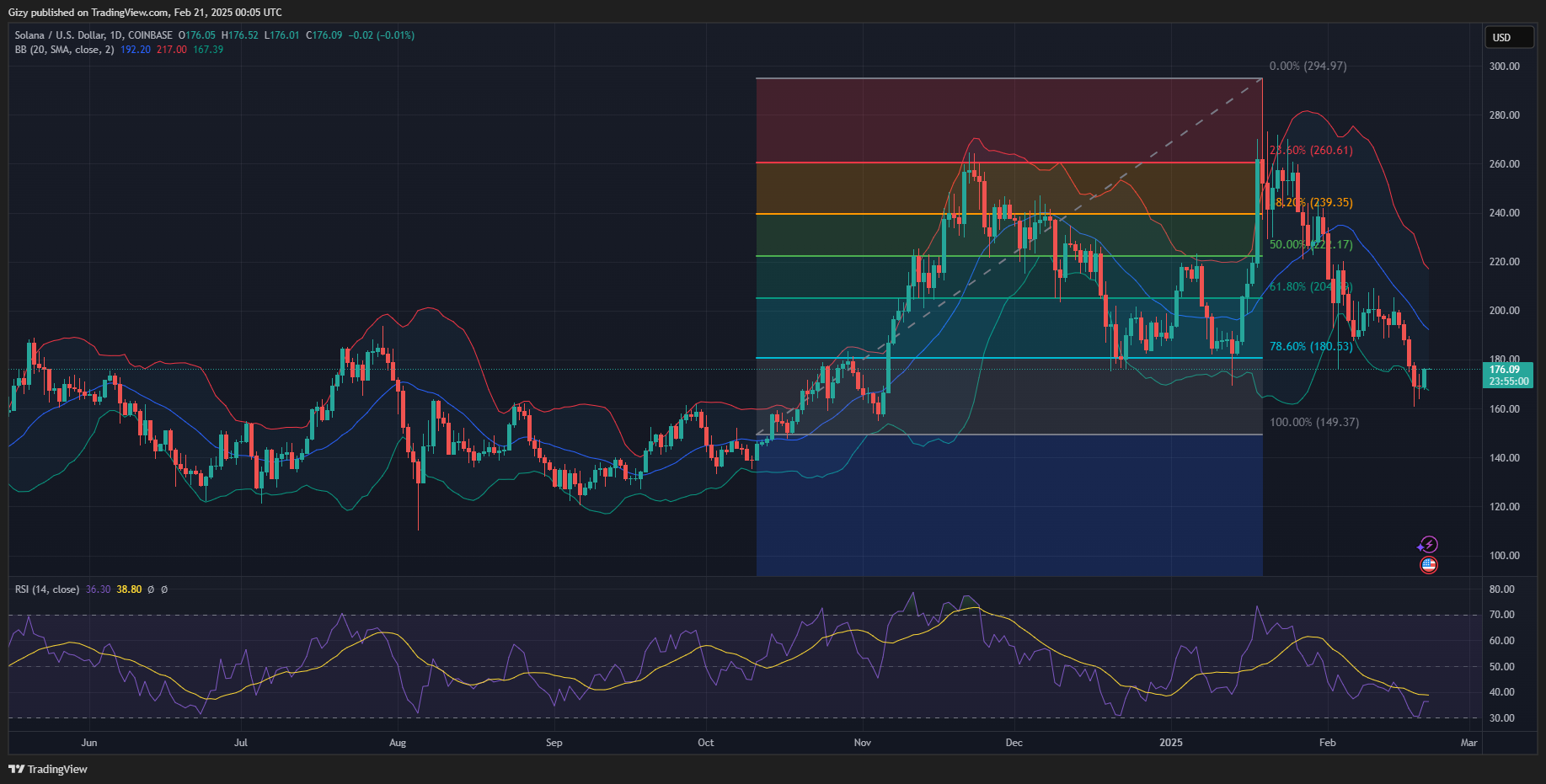1546x784 pixels.
Task: Click the red BB upper value 217.00
Action: pos(171,50)
